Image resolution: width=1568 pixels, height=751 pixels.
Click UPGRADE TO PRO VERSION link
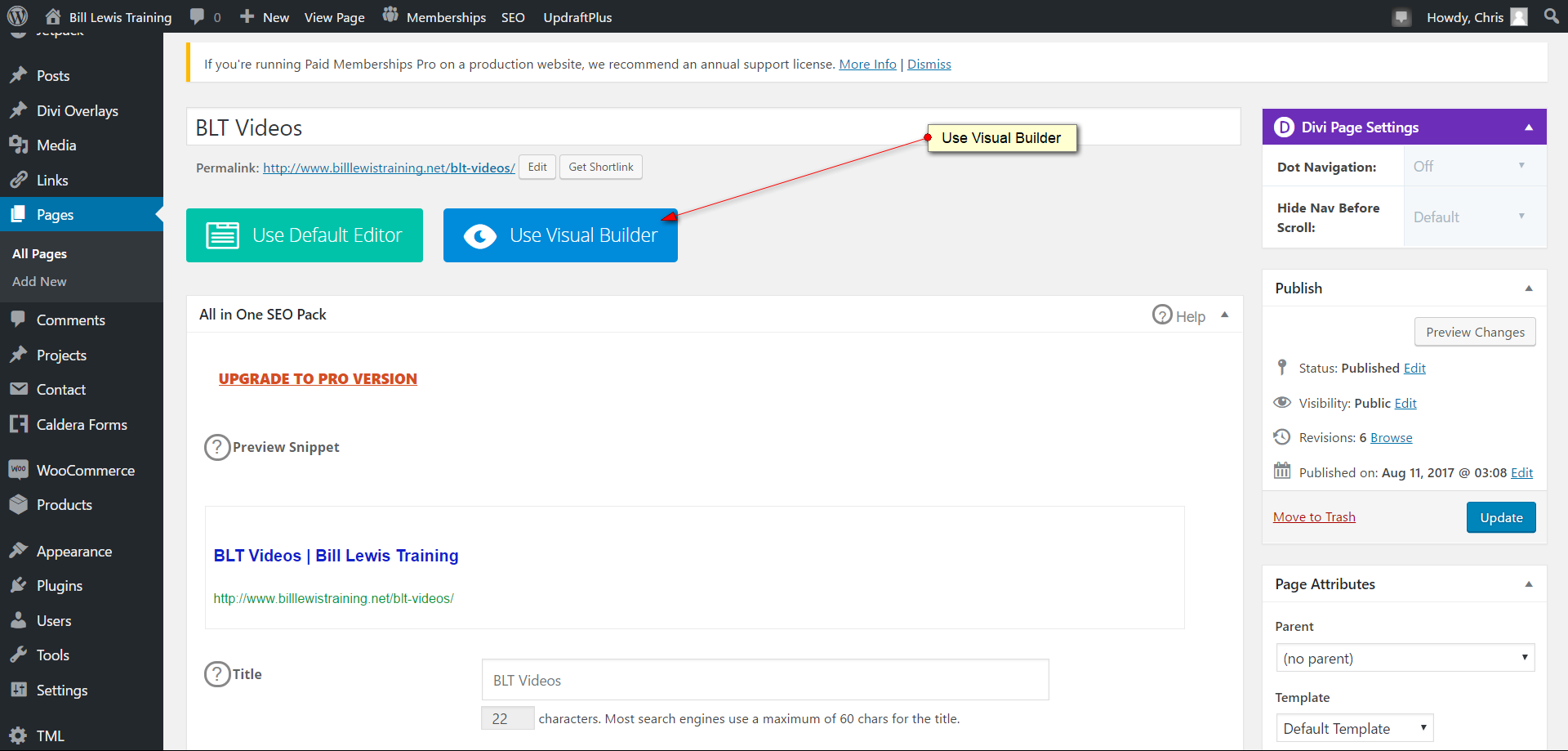318,378
